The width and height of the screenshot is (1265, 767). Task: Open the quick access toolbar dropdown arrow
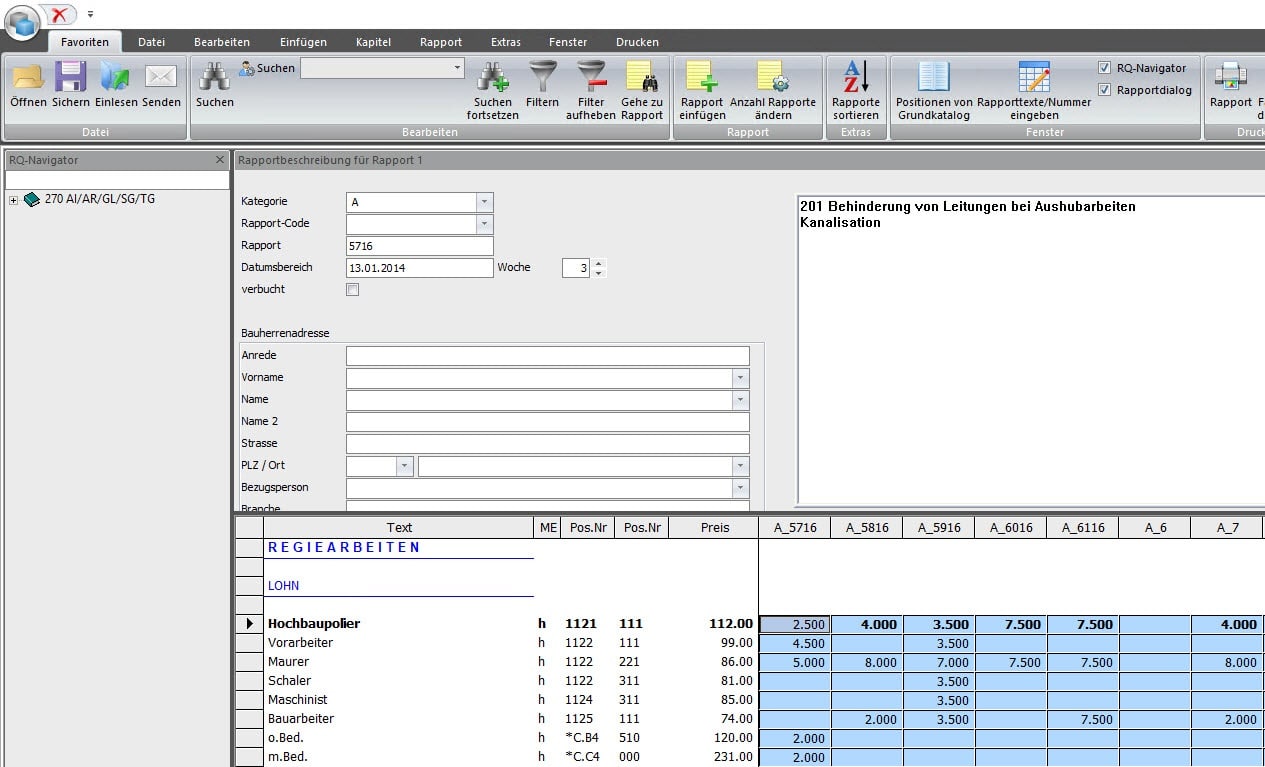coord(90,14)
